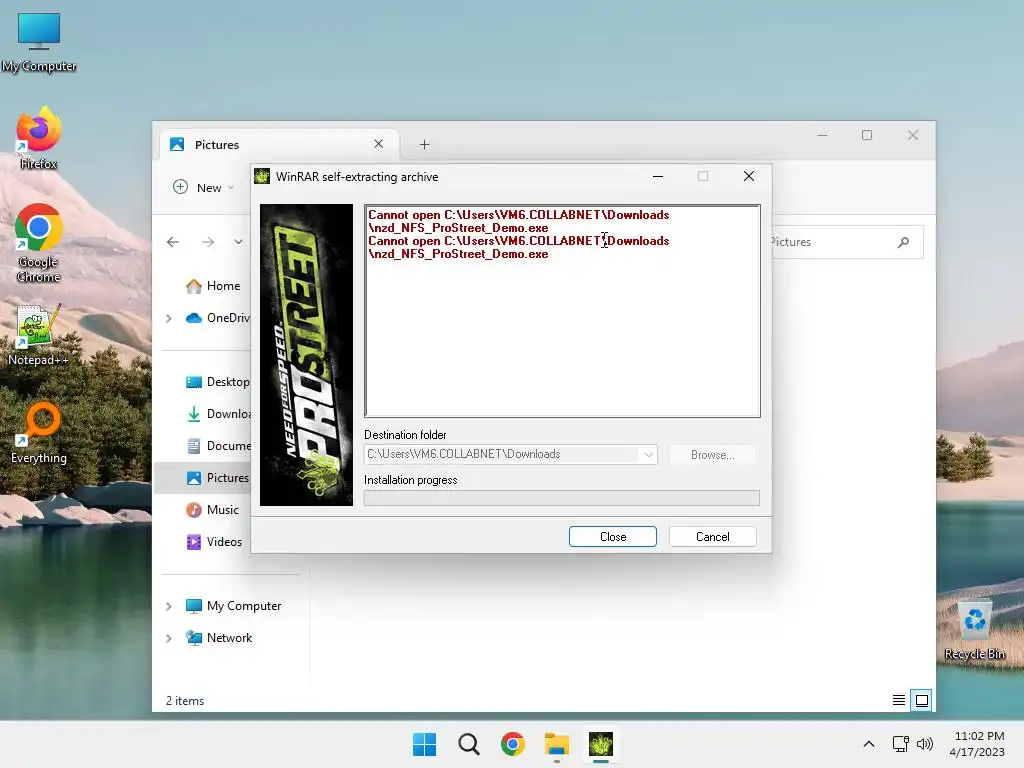This screenshot has width=1024, height=768.
Task: Open the network status tray icon
Action: point(901,744)
